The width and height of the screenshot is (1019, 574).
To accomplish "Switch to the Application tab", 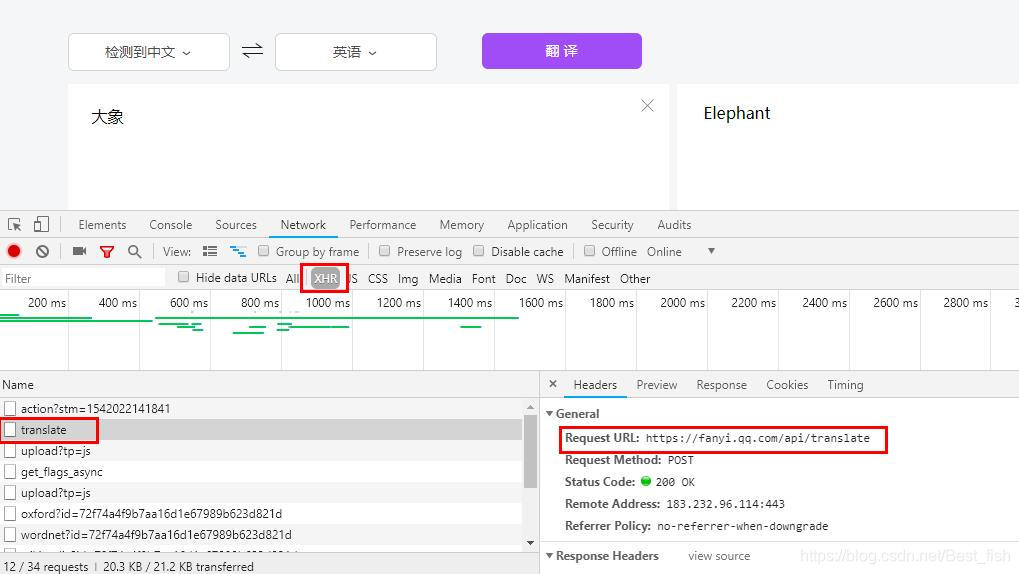I will (x=537, y=225).
